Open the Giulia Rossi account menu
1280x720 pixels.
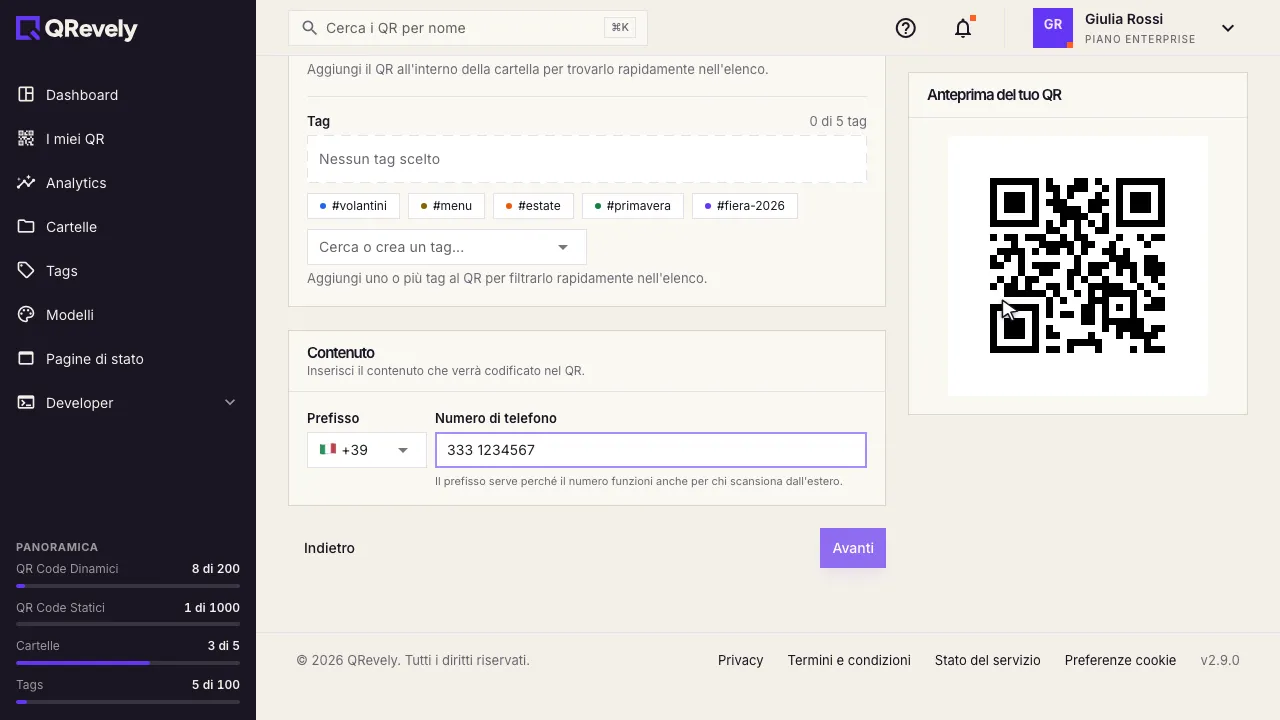(x=1134, y=28)
